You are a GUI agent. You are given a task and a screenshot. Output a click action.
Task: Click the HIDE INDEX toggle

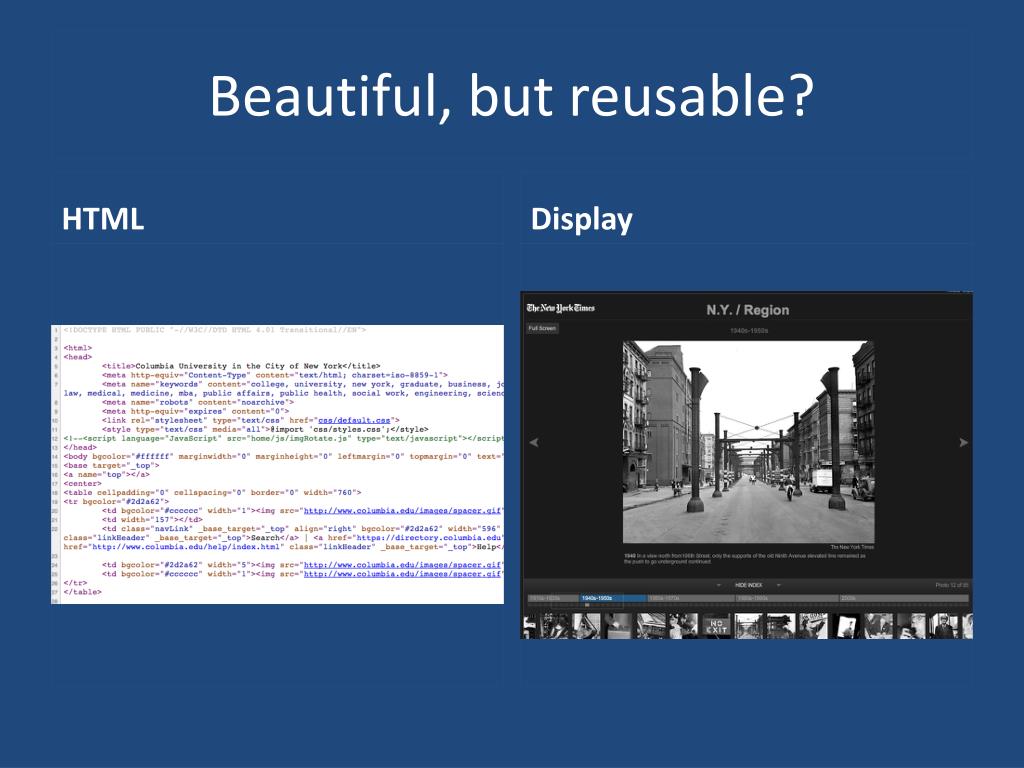tap(748, 585)
